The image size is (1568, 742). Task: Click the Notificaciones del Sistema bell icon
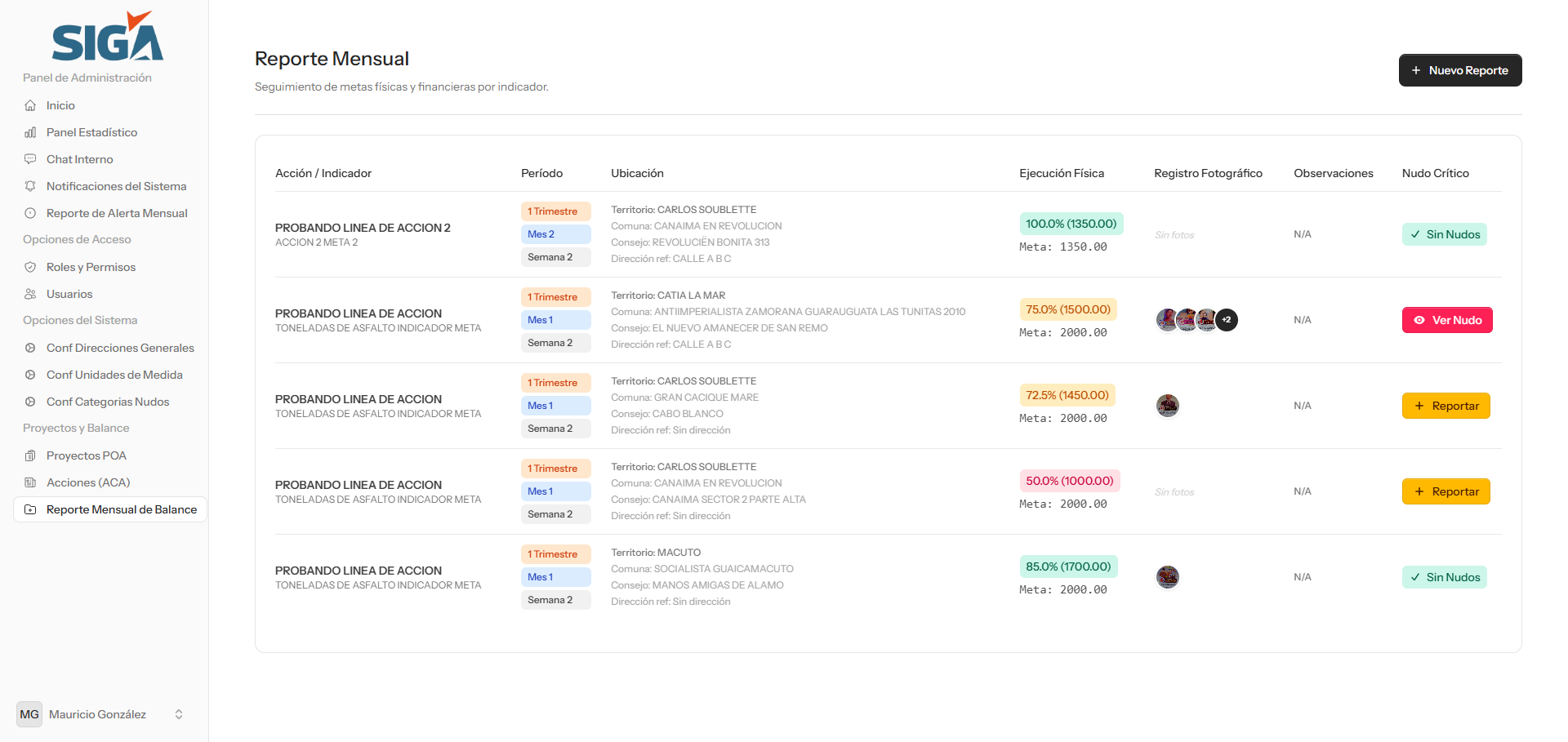tap(30, 186)
